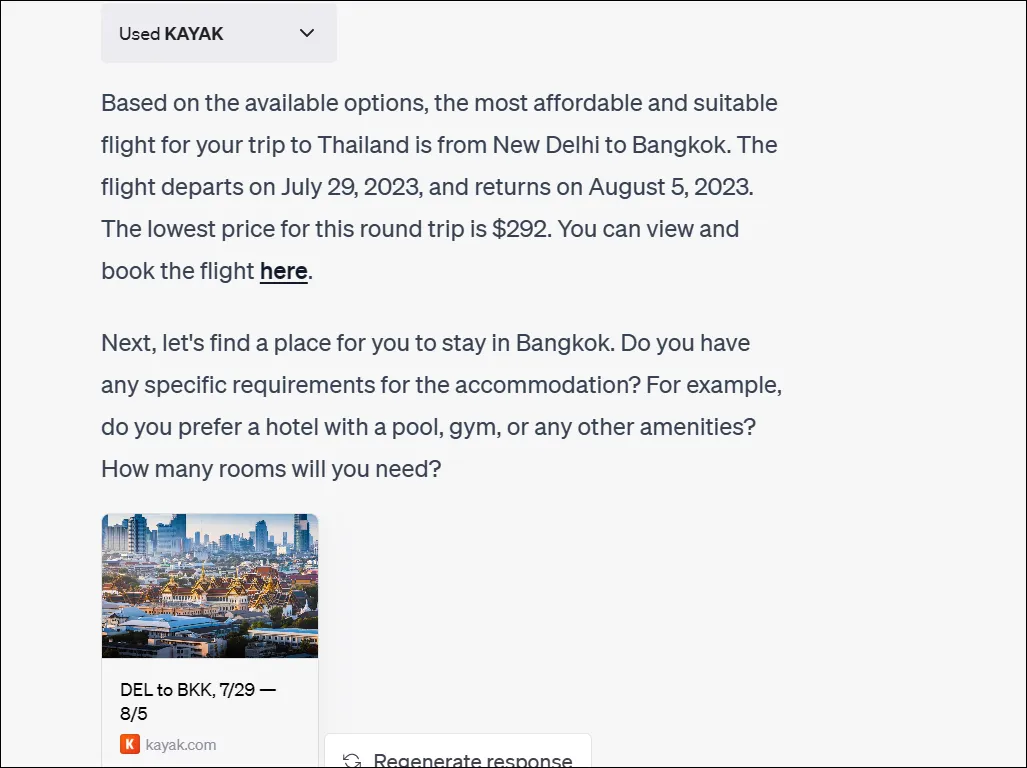The height and width of the screenshot is (768, 1027).
Task: Open the Bangkok skyline thumbnail image
Action: (x=210, y=585)
